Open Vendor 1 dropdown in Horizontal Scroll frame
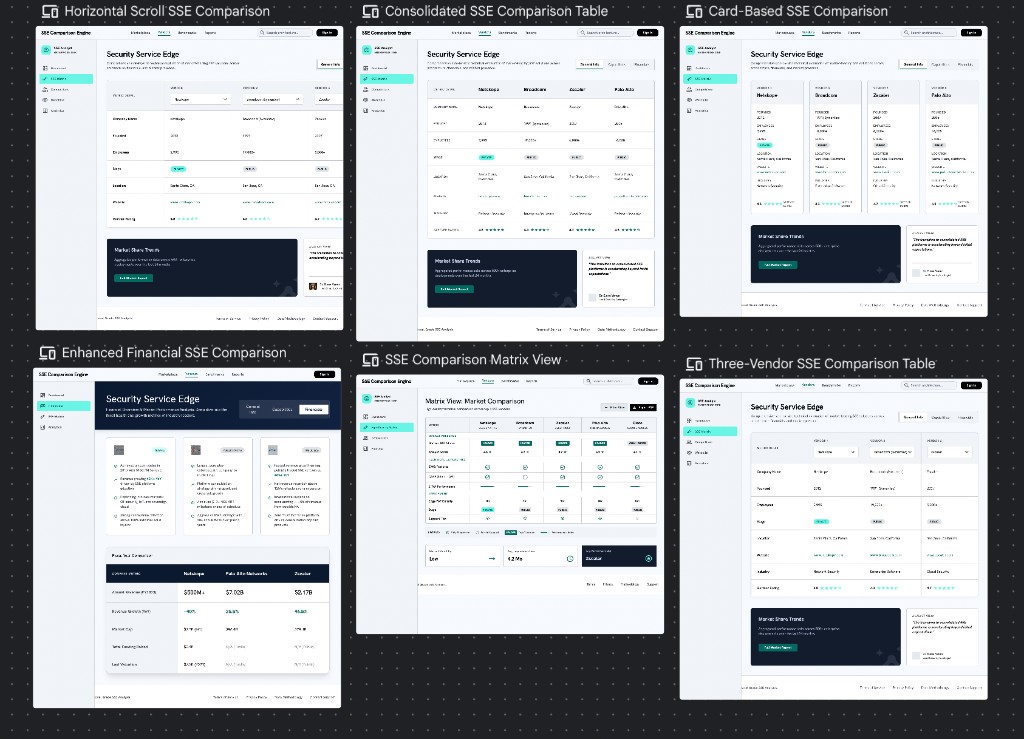The width and height of the screenshot is (1024, 739). [200, 99]
